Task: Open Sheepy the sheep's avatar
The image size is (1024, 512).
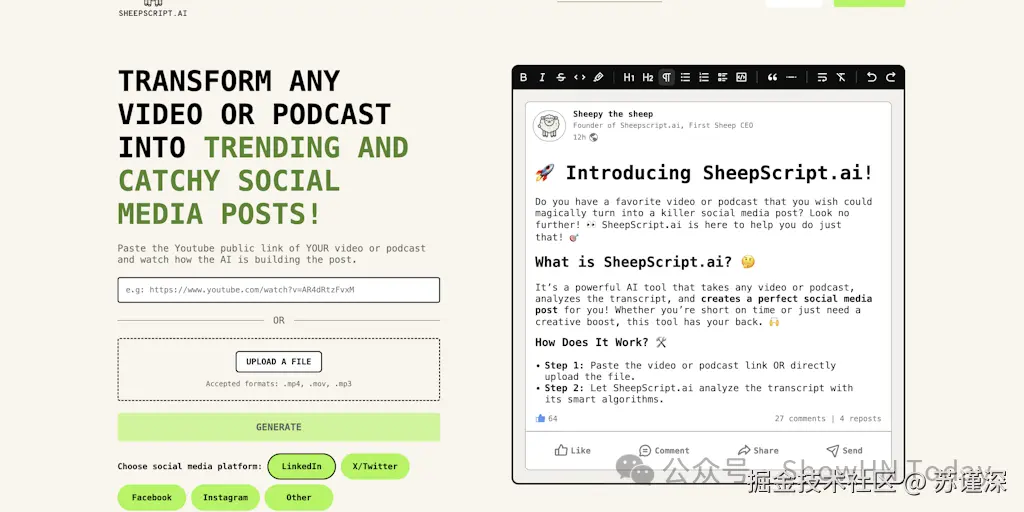Action: (x=549, y=125)
